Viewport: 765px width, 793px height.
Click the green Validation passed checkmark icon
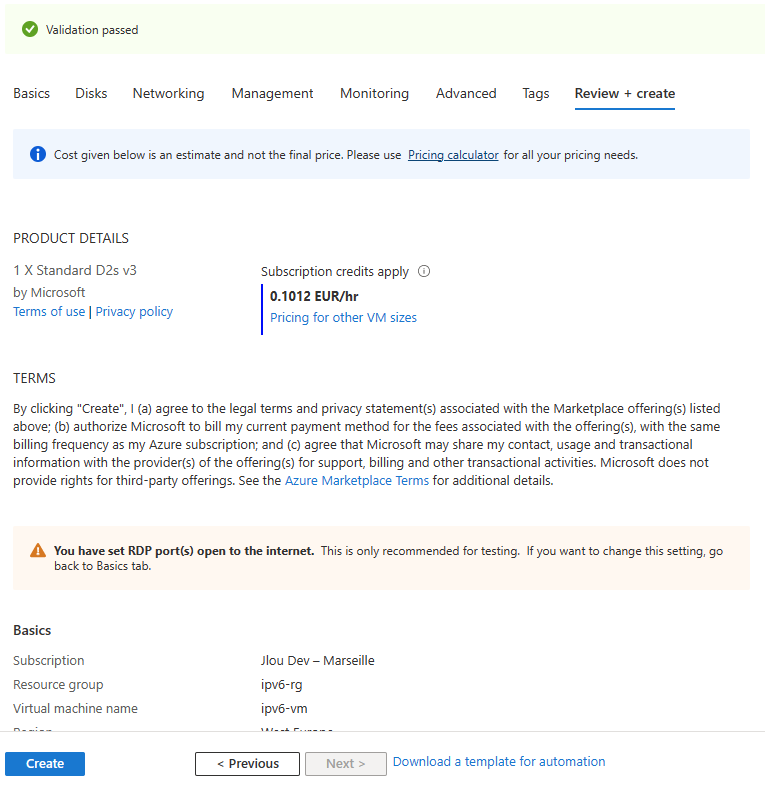[x=30, y=29]
